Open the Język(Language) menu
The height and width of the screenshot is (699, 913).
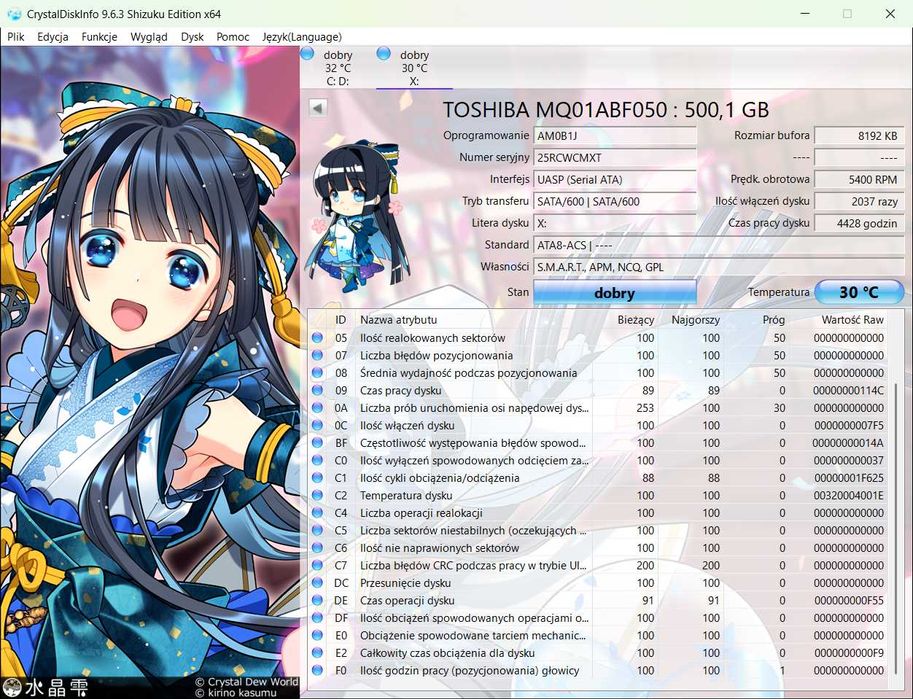tap(302, 37)
